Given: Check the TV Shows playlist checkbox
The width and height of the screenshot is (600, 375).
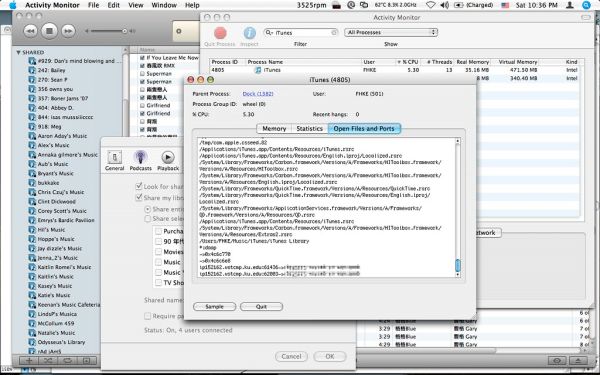Looking at the screenshot, I should pyautogui.click(x=158, y=283).
